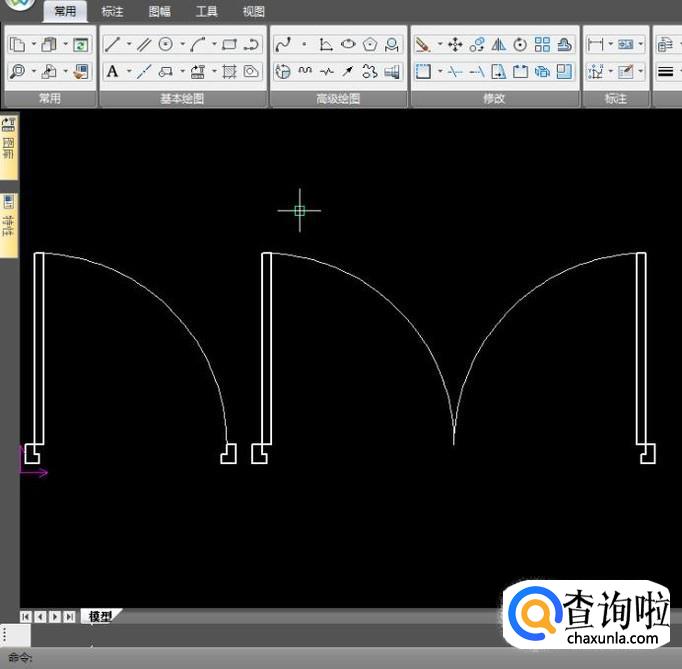Click the parallel lines drawing tool
Image resolution: width=682 pixels, height=669 pixels.
point(144,45)
